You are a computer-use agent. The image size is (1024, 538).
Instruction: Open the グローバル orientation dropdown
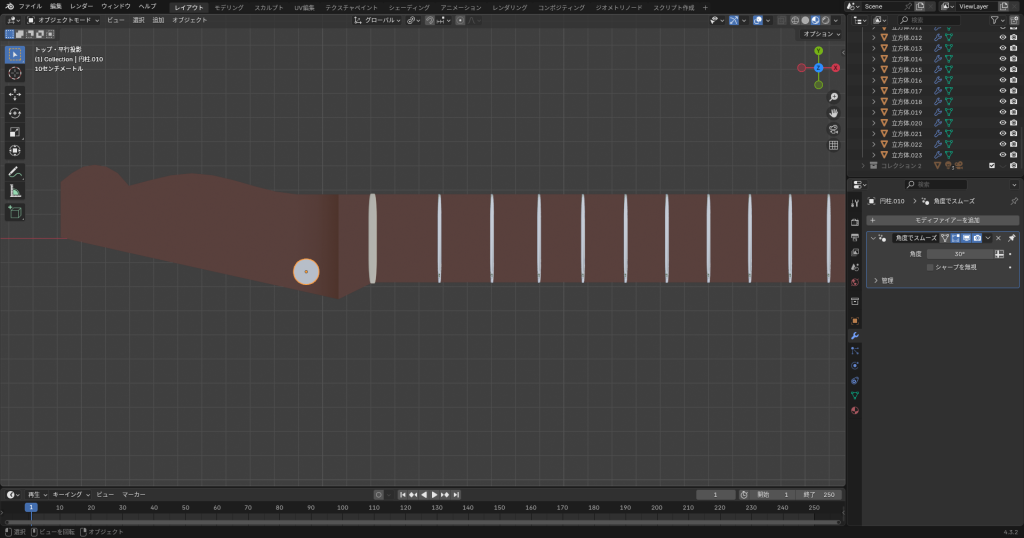pyautogui.click(x=379, y=20)
